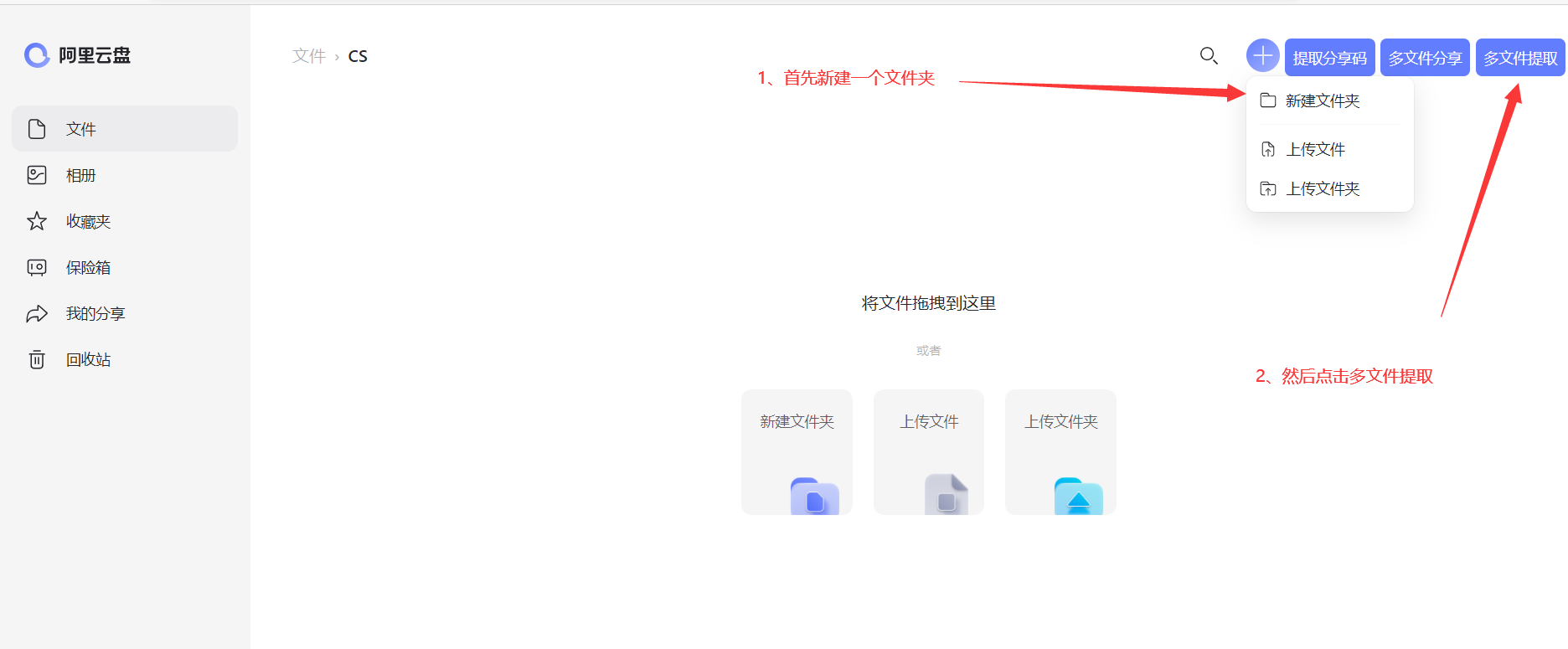Screen dimensions: 1568x649
Task: Choose 上传文件夹 from the dropdown menu
Action: (x=1322, y=188)
